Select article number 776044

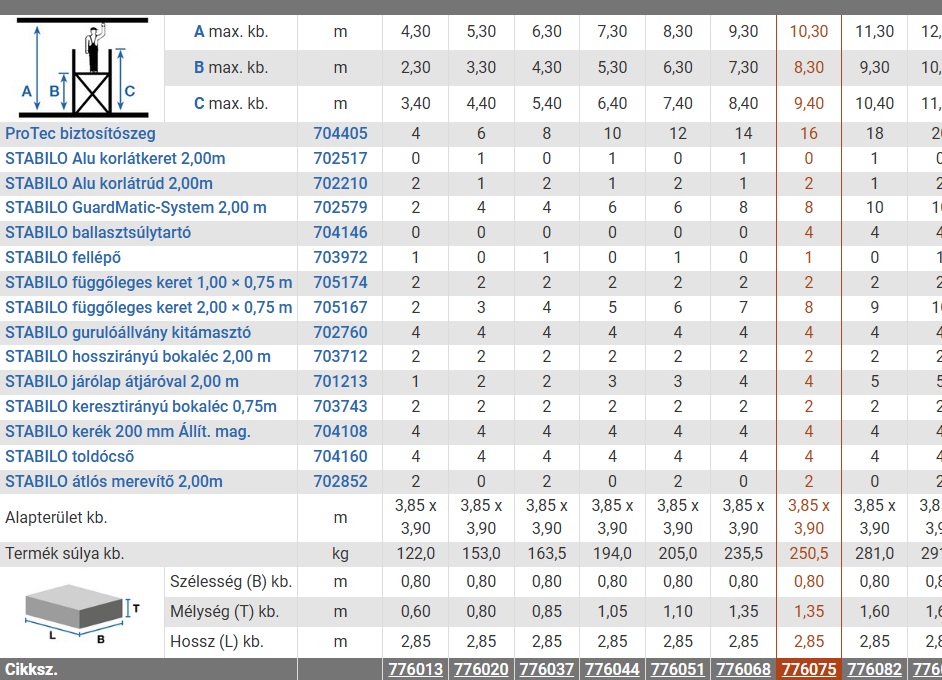pos(612,669)
